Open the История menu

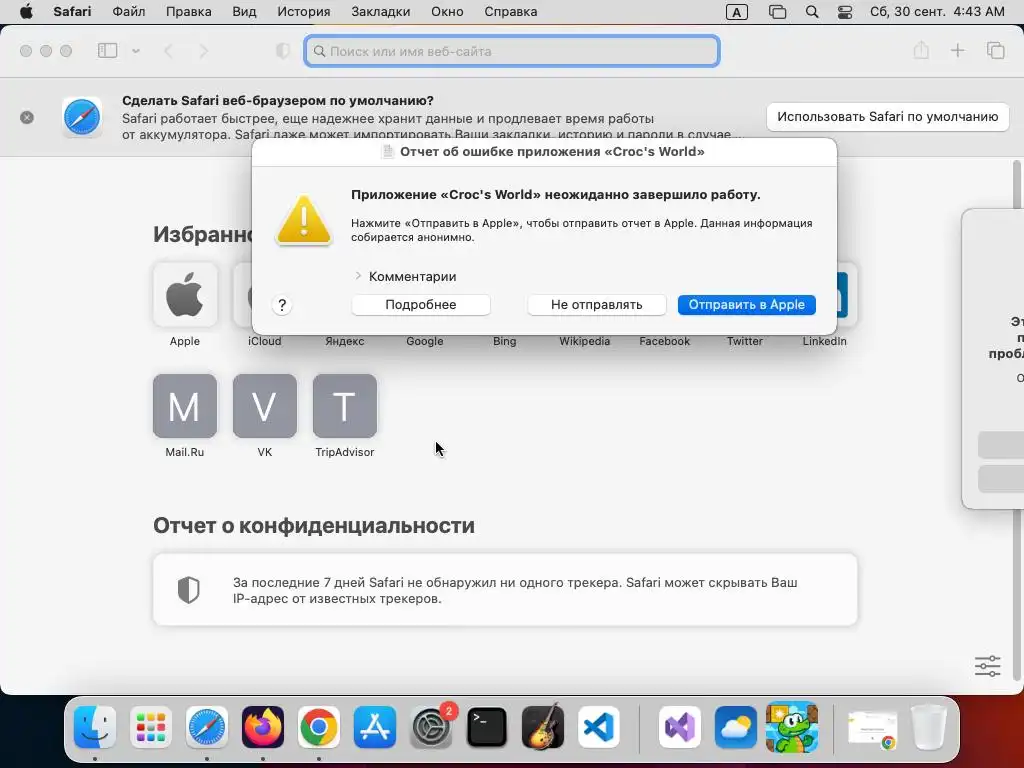304,12
